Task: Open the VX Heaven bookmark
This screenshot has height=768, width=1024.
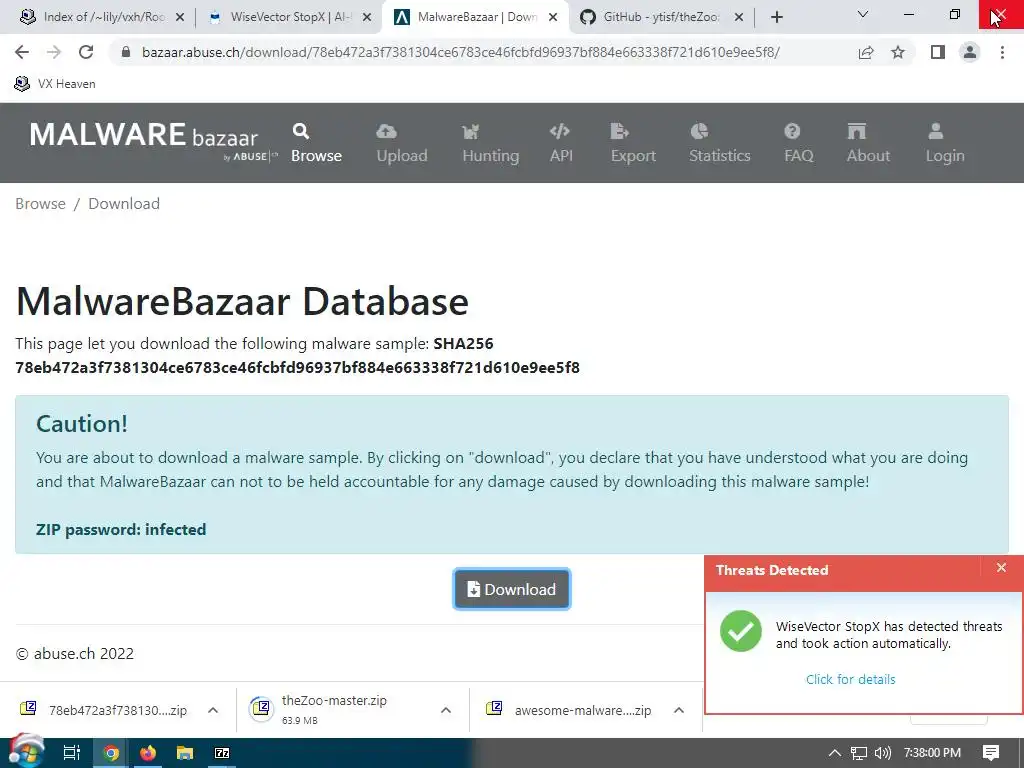Action: (x=55, y=84)
